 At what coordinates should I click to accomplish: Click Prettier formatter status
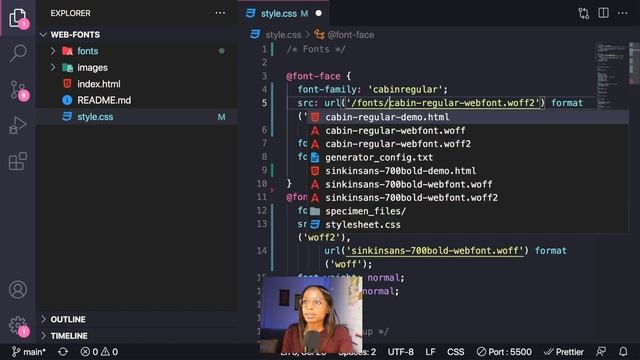coord(564,351)
